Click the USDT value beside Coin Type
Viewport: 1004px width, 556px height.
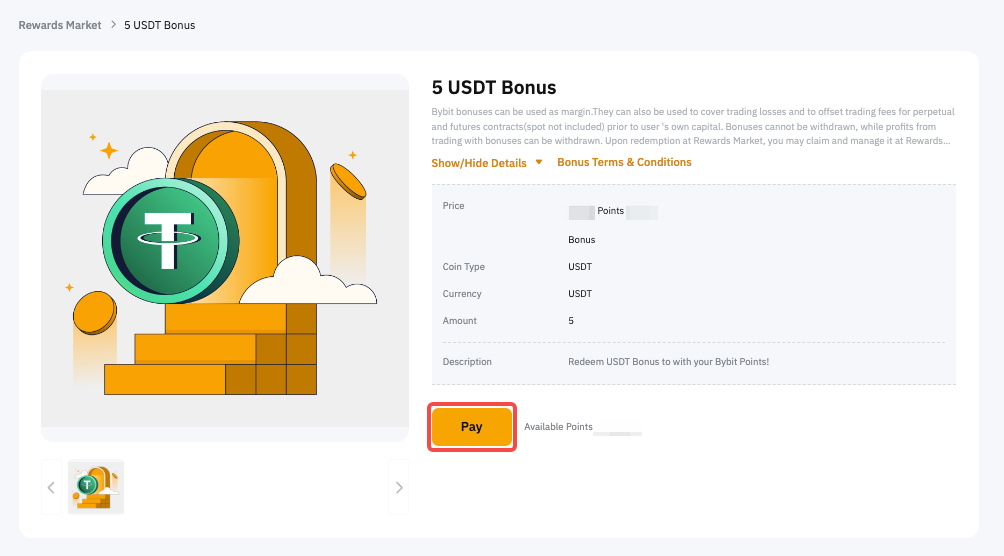(x=580, y=267)
